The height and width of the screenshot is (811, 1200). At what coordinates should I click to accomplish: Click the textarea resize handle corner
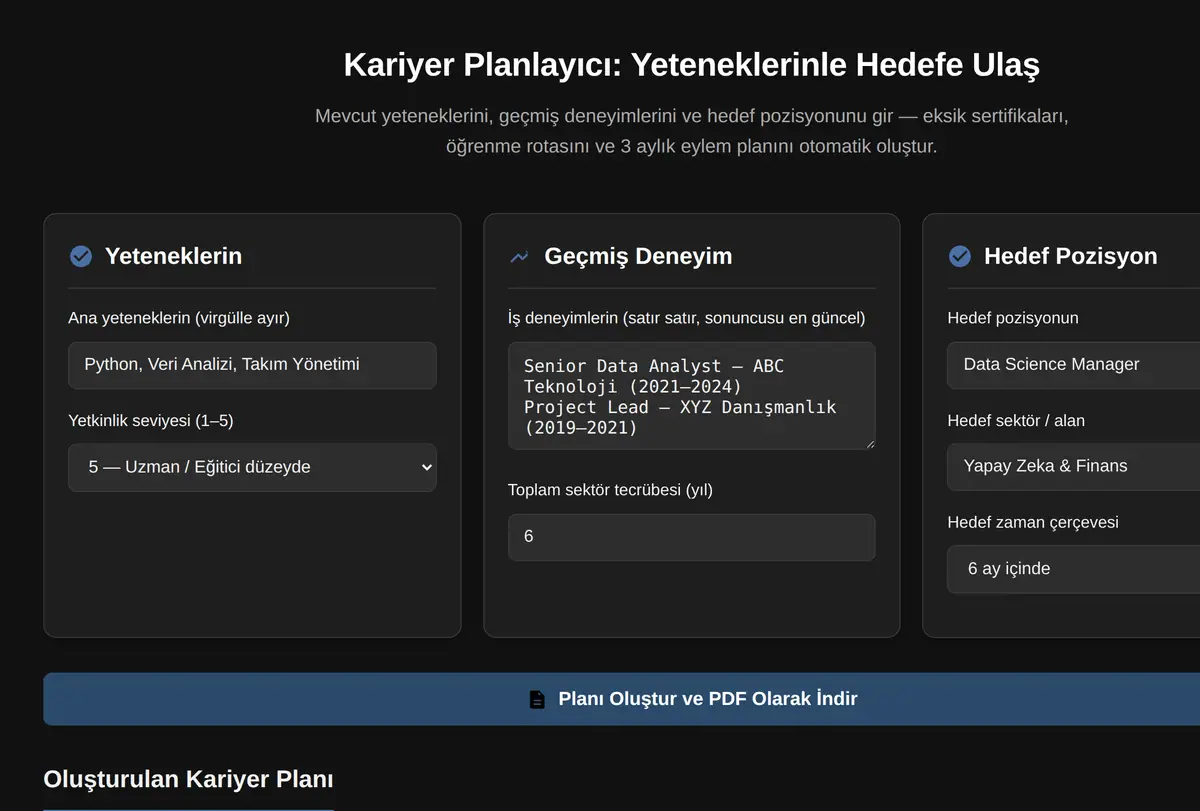point(869,443)
